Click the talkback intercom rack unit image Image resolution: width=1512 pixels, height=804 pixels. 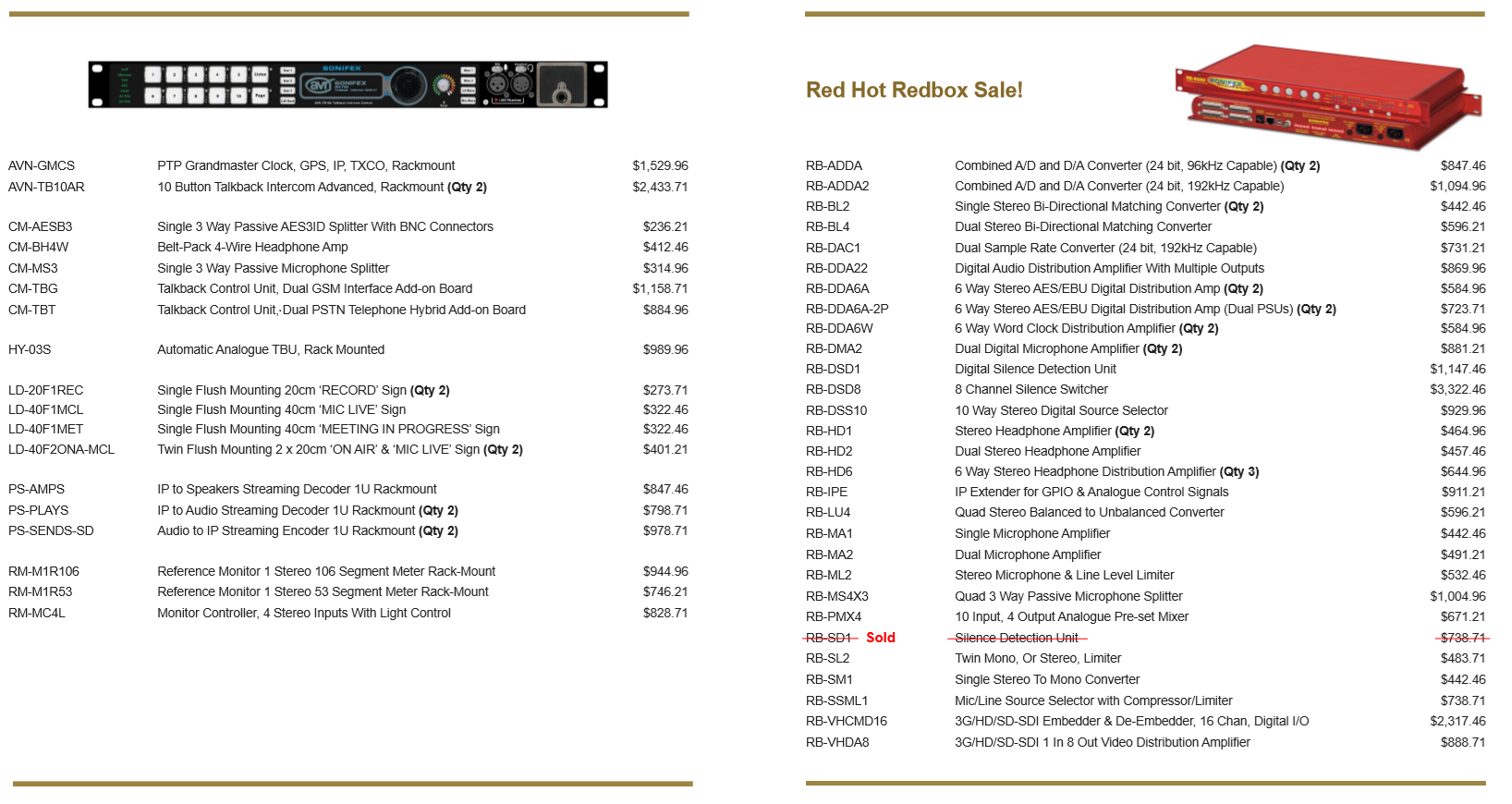(348, 85)
